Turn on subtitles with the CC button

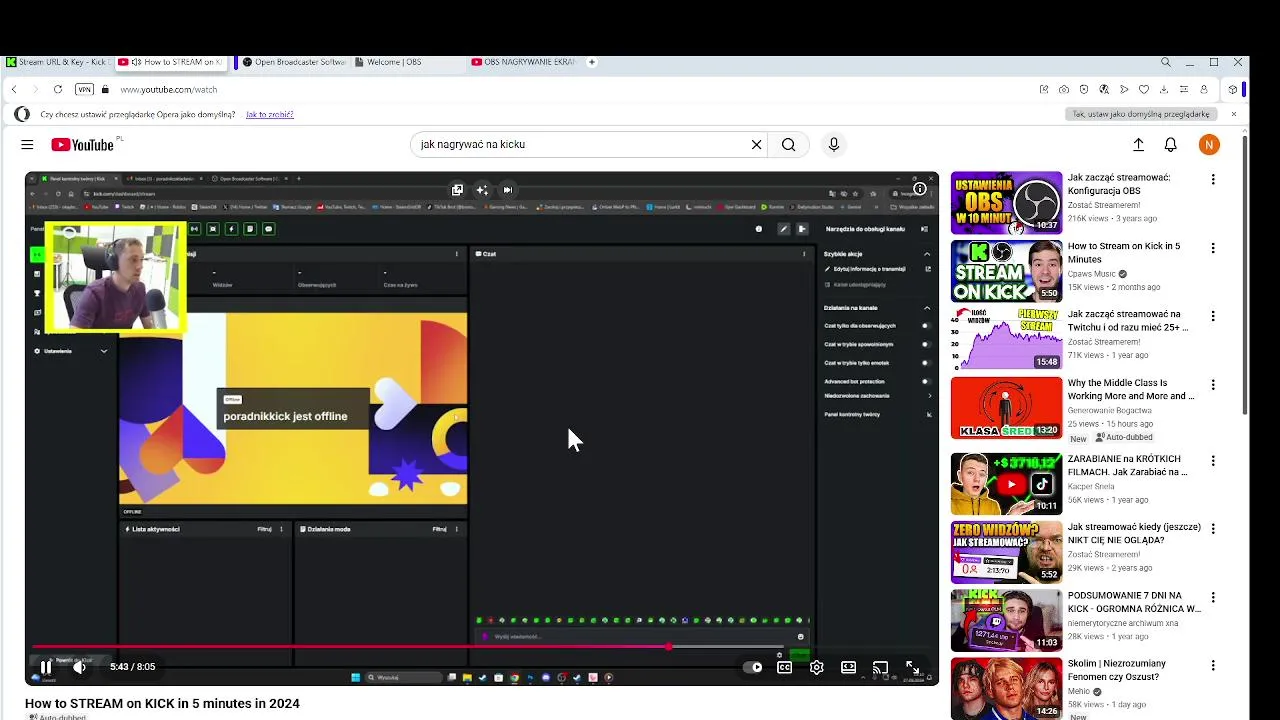[785, 667]
